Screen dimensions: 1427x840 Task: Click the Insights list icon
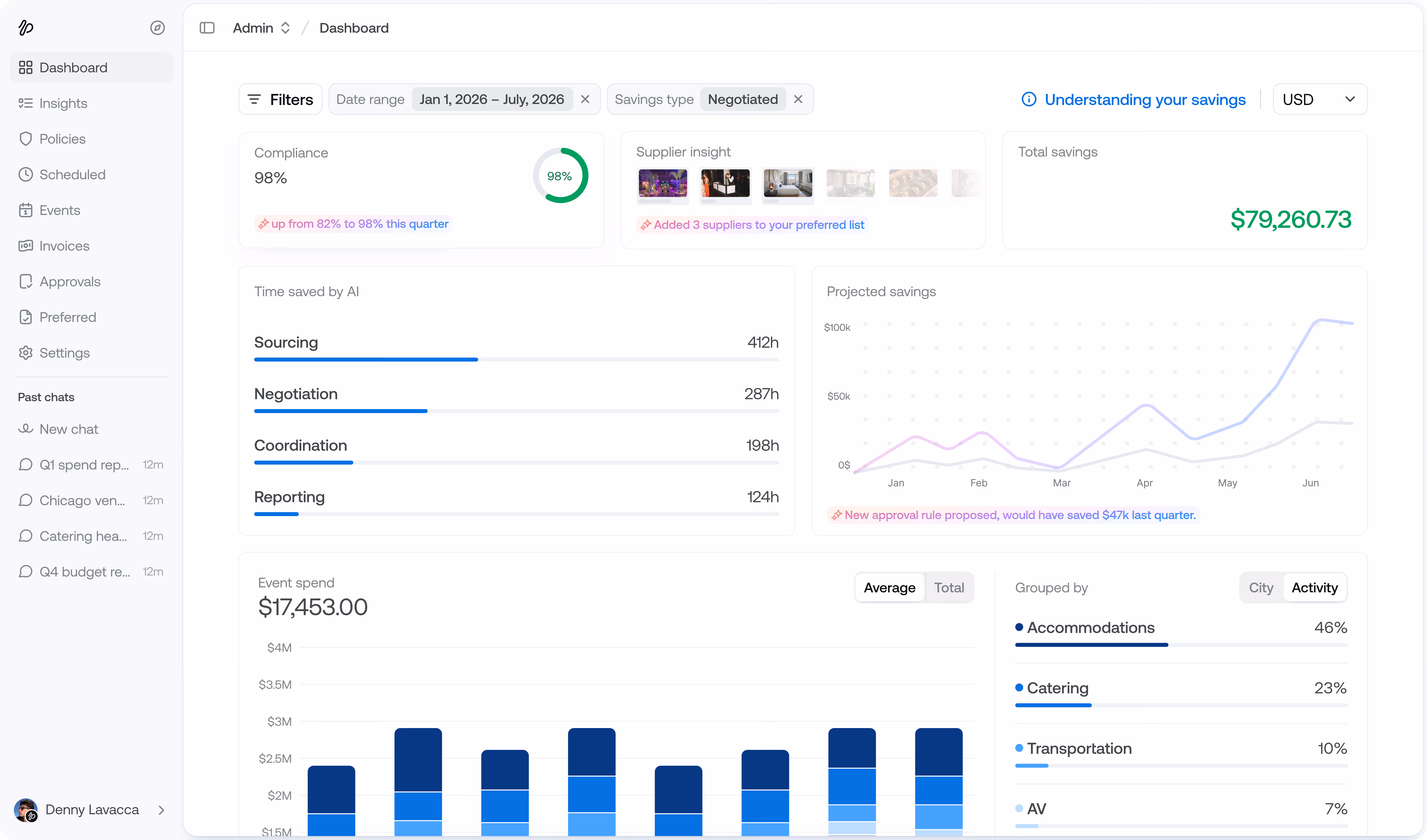tap(26, 103)
